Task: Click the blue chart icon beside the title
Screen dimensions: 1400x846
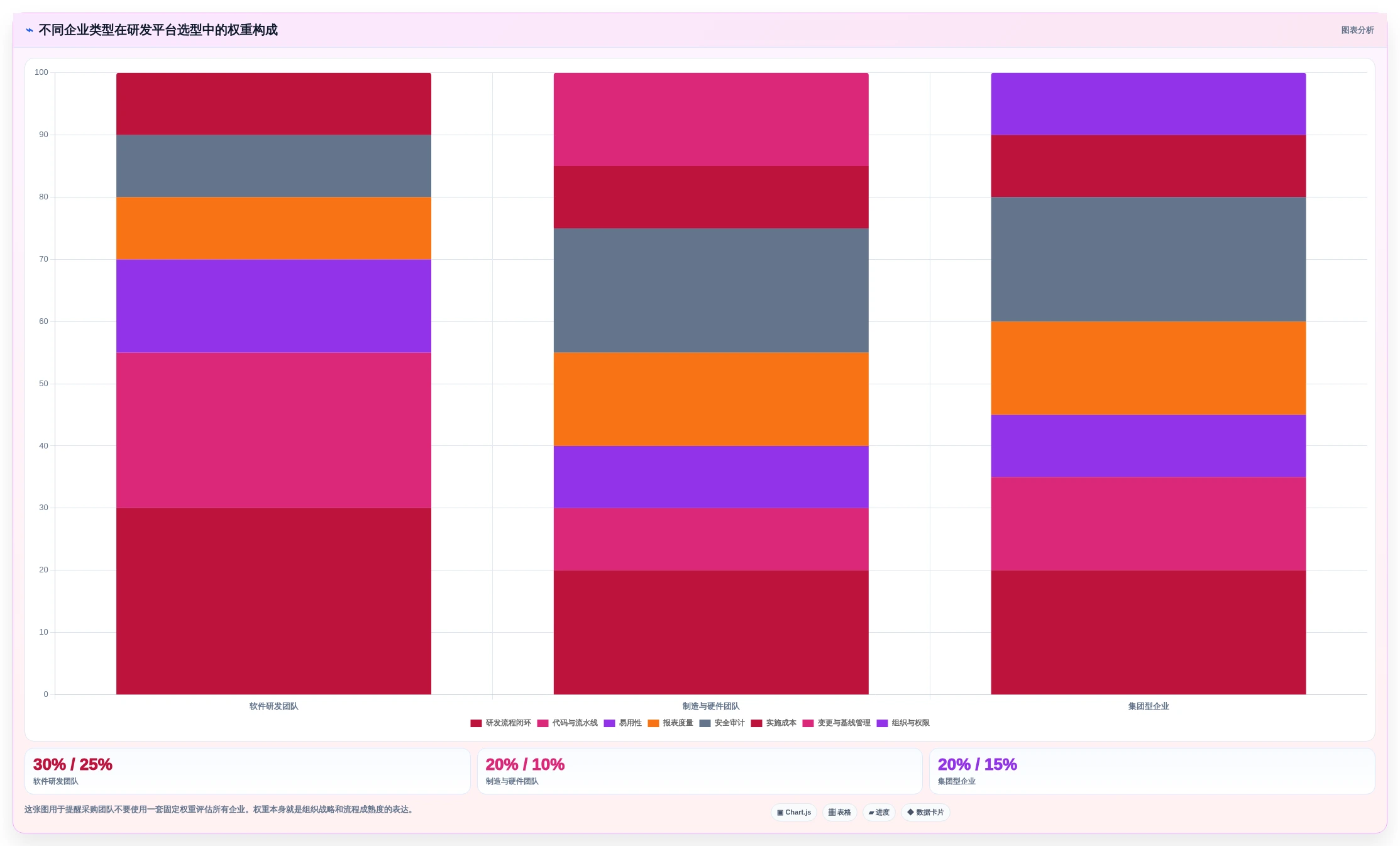Action: (29, 30)
